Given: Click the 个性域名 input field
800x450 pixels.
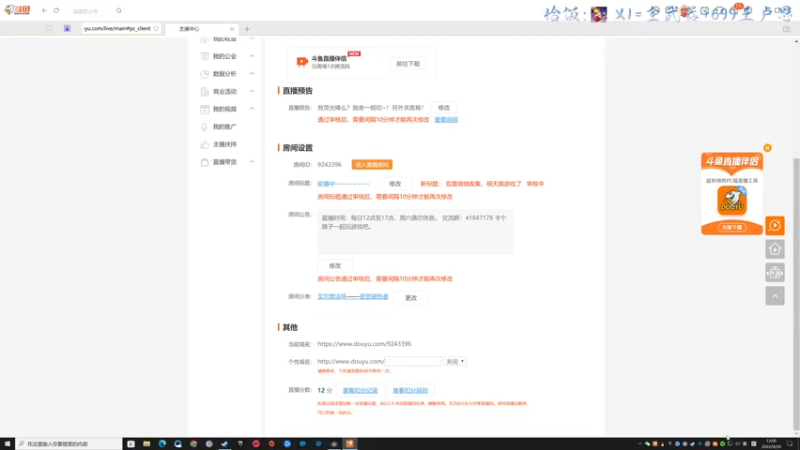Looking at the screenshot, I should tap(413, 361).
